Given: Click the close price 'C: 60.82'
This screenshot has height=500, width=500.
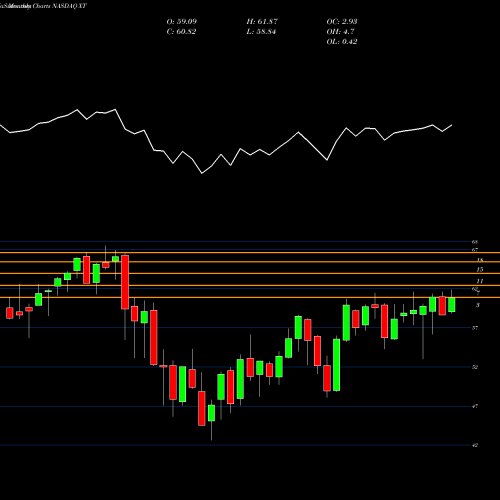Looking at the screenshot, I should pyautogui.click(x=181, y=32).
